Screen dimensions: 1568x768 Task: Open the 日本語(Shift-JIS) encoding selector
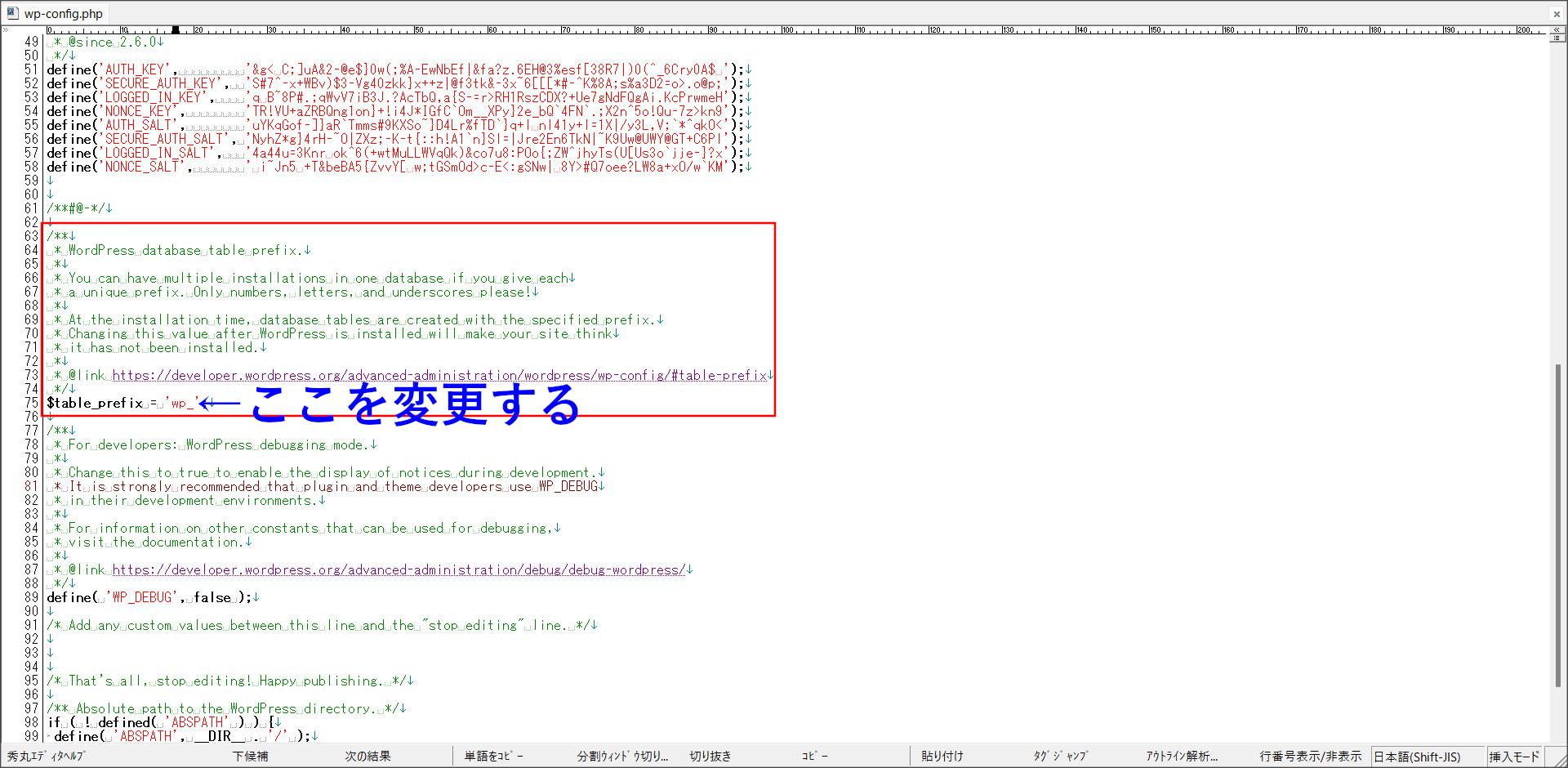tap(1417, 757)
